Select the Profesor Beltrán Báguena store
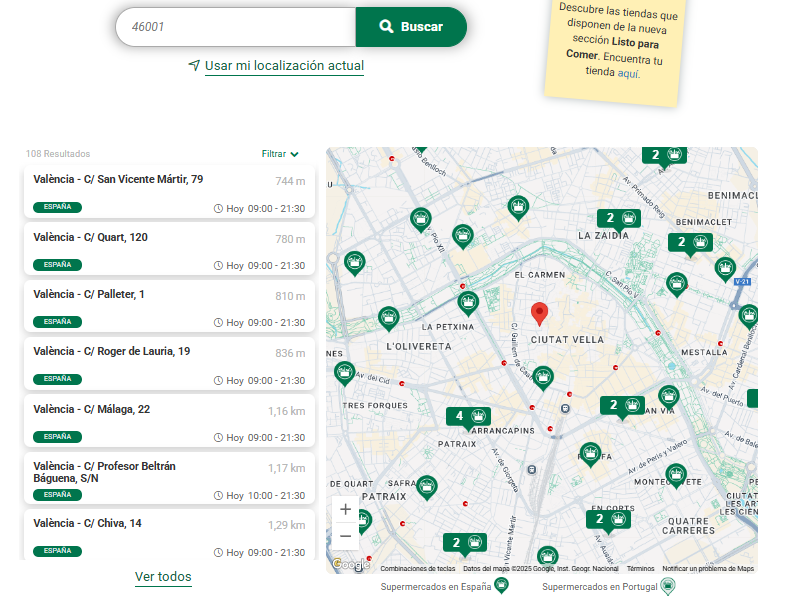790x601 pixels. (x=169, y=478)
